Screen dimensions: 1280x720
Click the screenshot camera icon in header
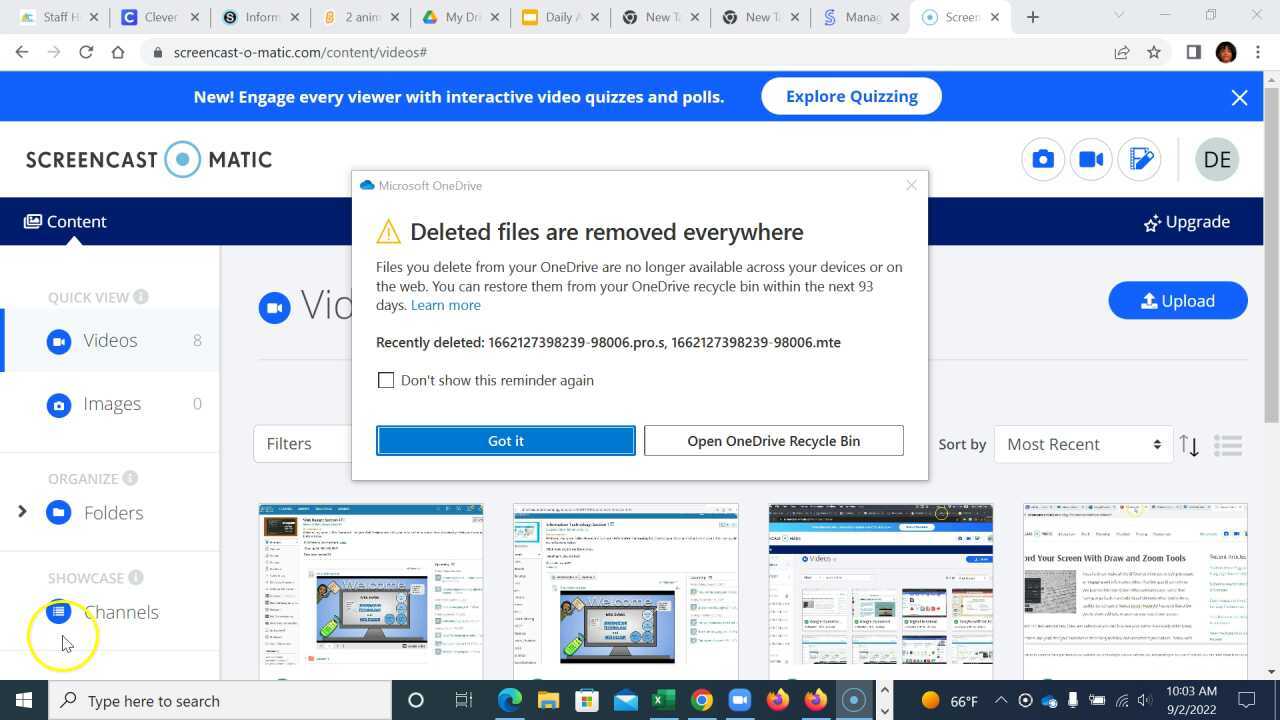click(x=1043, y=160)
